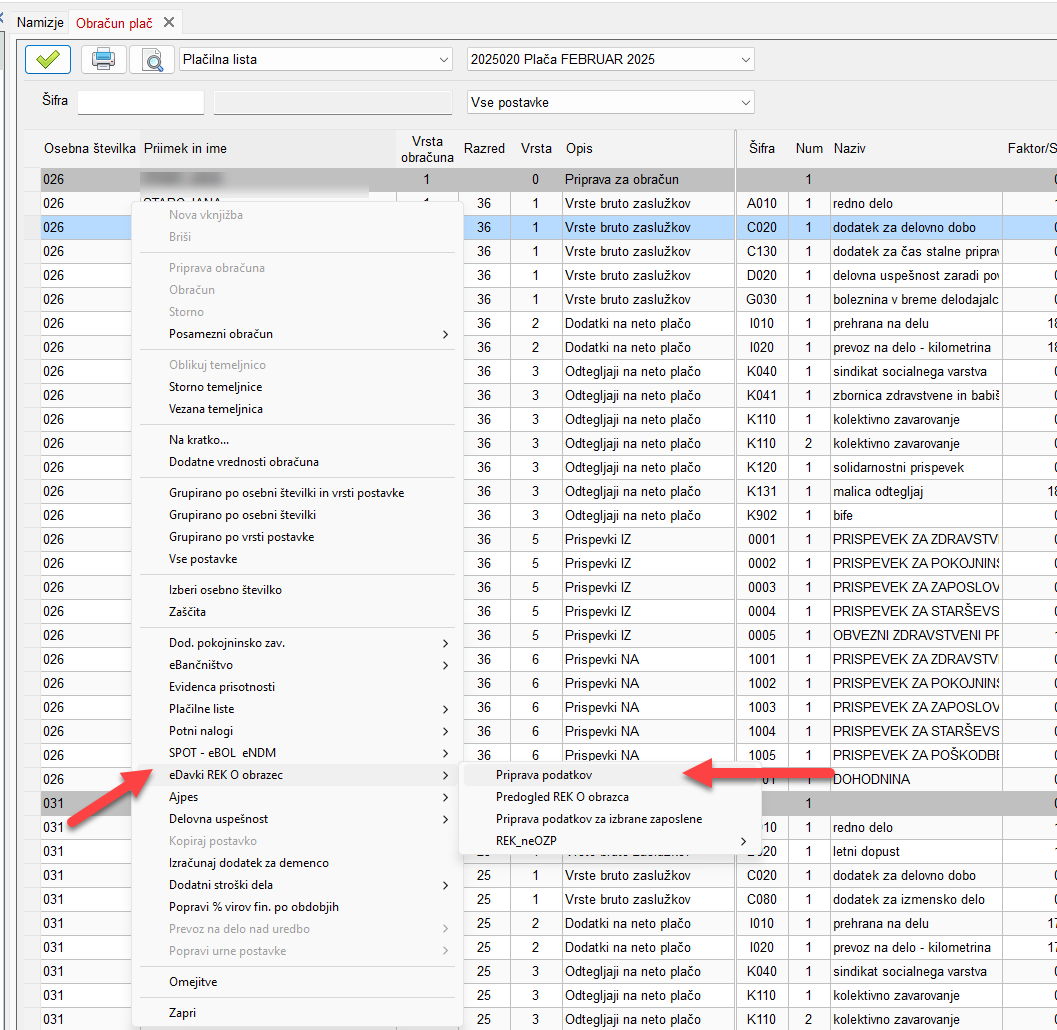1057x1030 pixels.
Task: Click the Šifra input field
Action: tap(141, 102)
